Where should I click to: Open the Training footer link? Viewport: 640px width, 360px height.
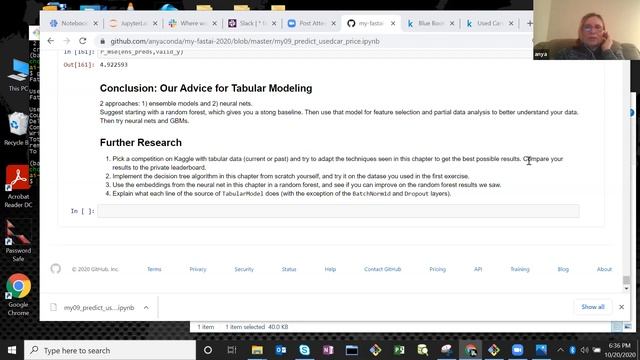point(520,269)
